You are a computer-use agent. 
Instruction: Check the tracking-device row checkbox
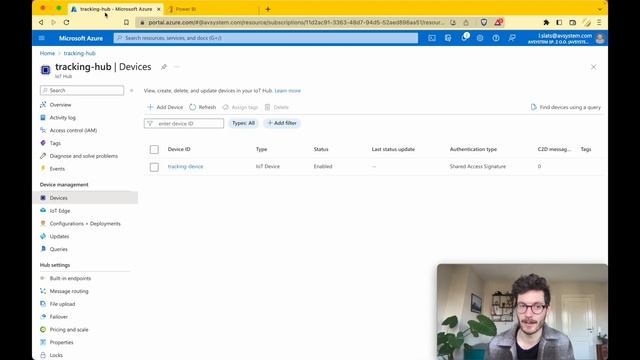(x=154, y=167)
